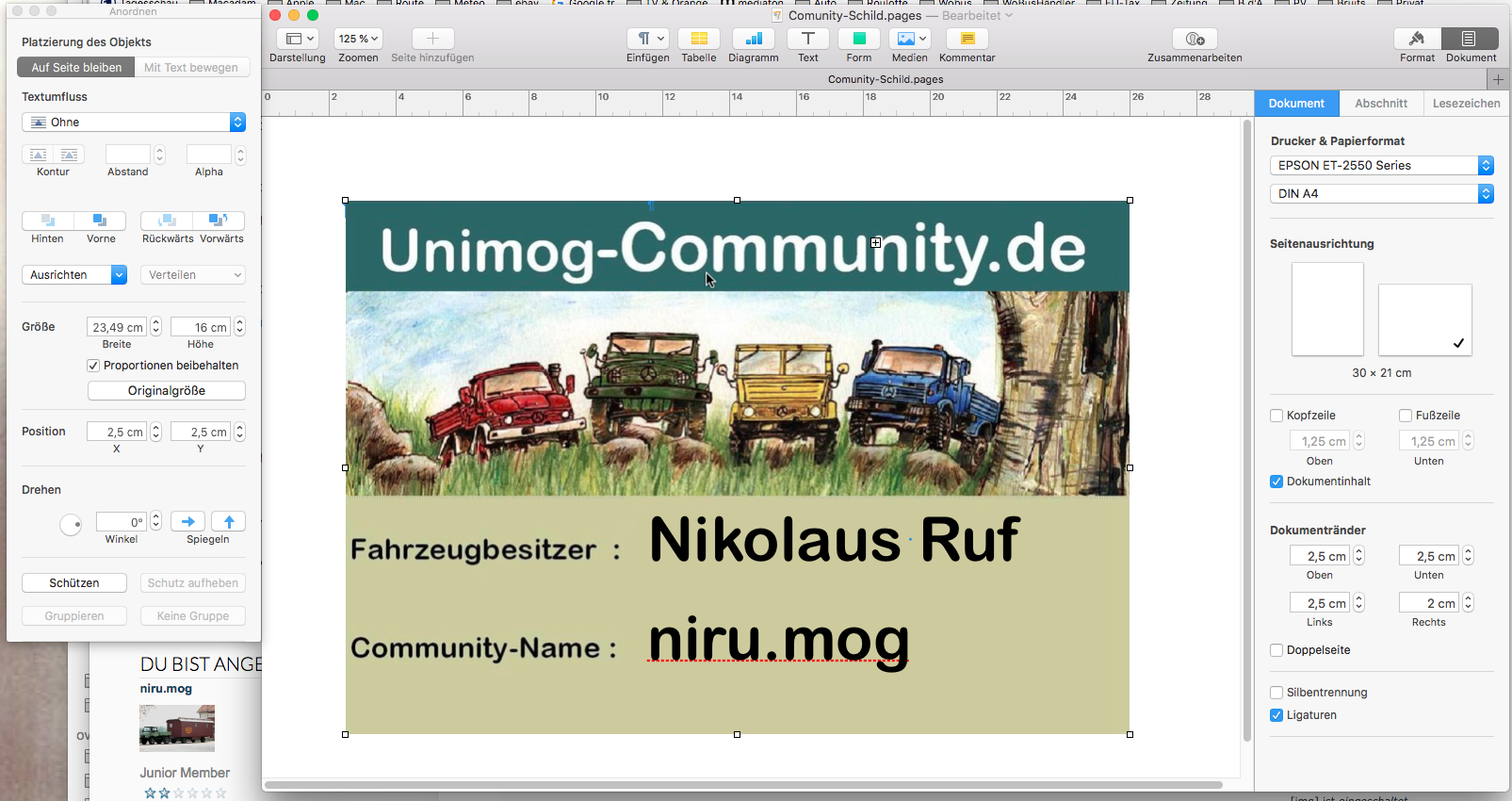
Task: Enable the Doppelseite checkbox
Action: coord(1276,650)
